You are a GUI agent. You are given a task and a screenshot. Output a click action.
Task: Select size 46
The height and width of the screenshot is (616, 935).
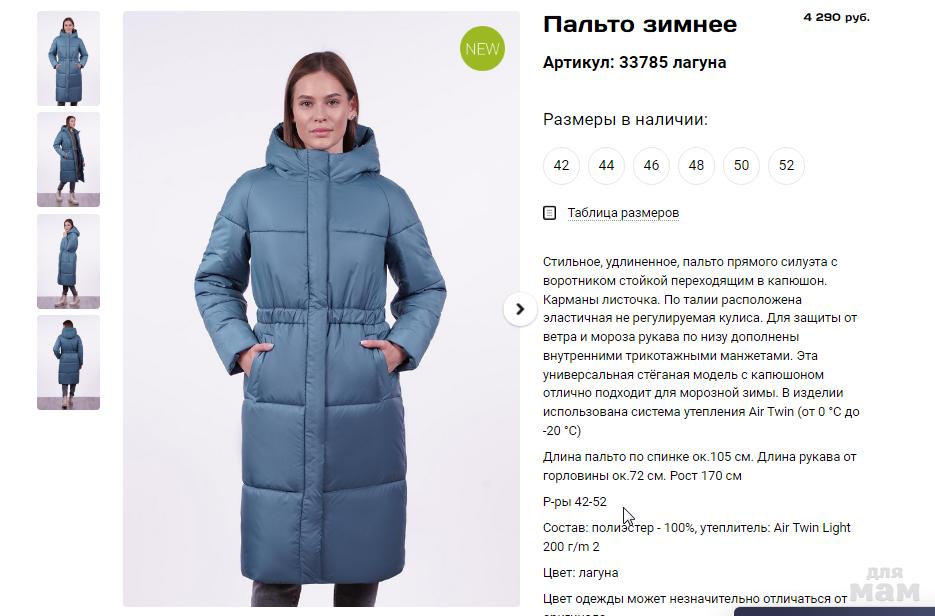point(651,165)
